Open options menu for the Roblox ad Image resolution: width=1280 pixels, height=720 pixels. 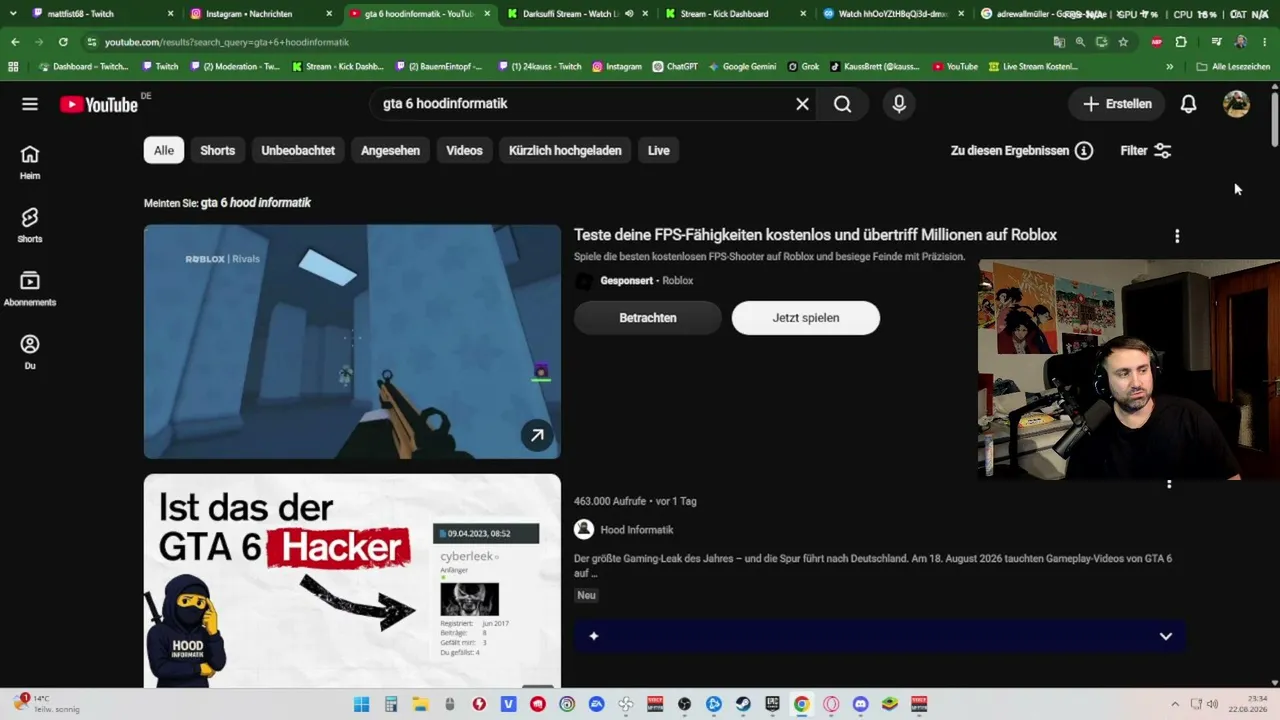point(1177,236)
